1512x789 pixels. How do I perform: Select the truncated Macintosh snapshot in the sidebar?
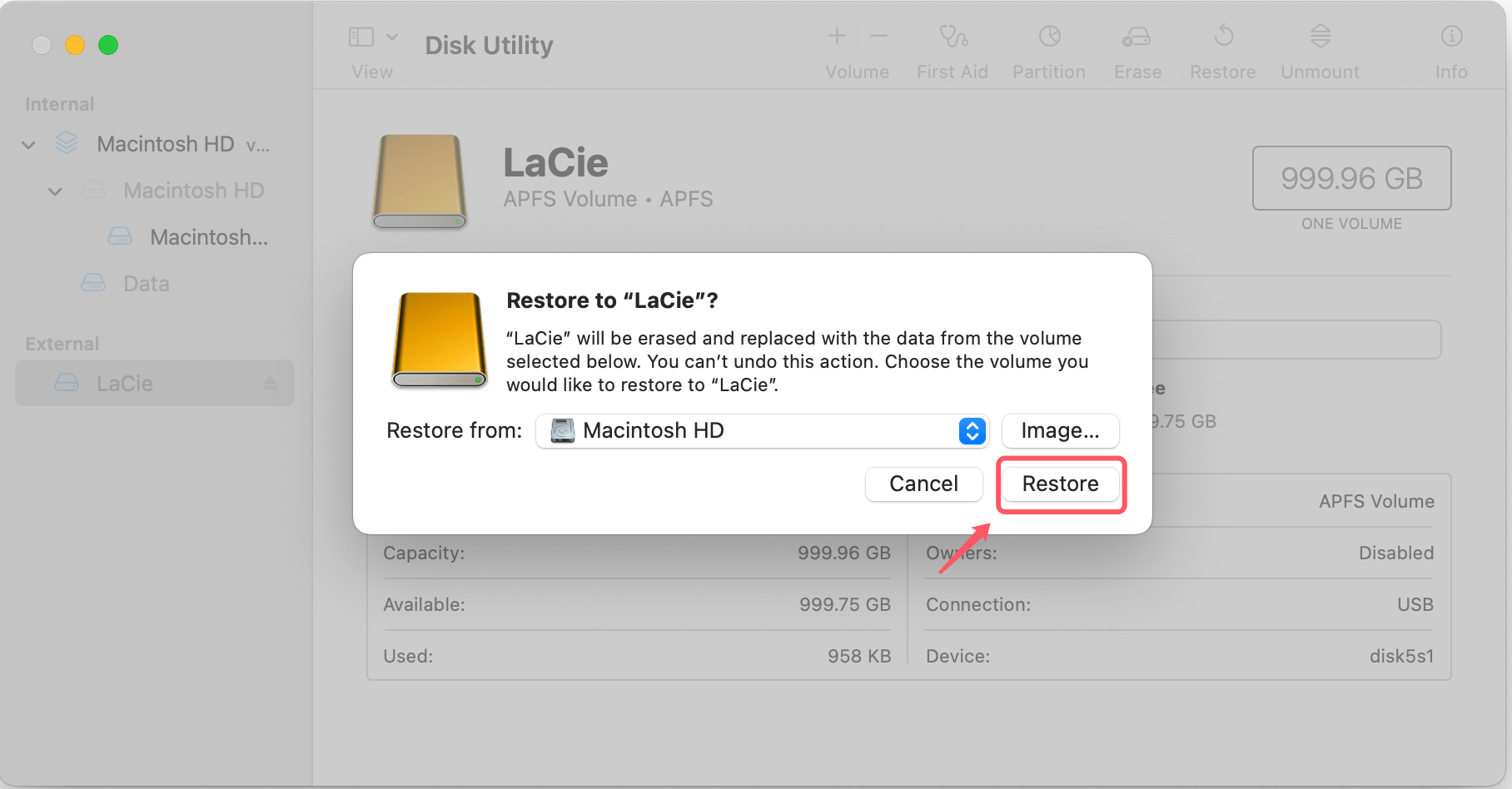click(x=208, y=236)
